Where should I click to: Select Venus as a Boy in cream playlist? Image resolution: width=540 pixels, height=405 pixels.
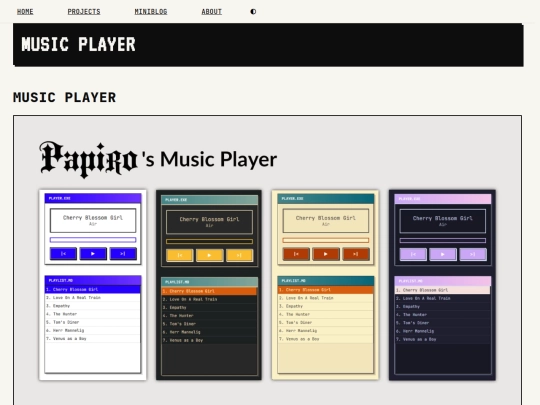click(326, 339)
